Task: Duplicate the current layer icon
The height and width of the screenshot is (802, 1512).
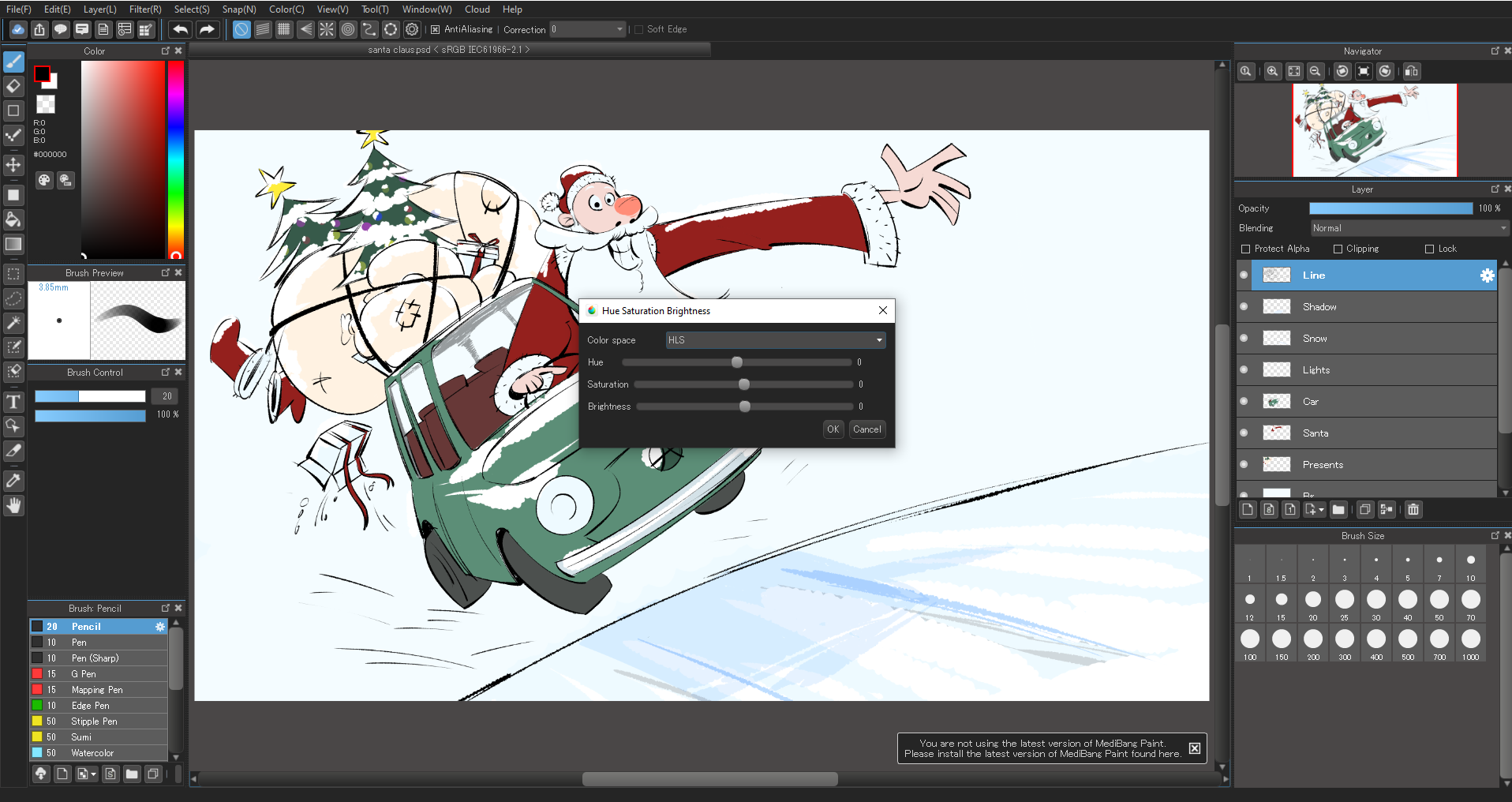Action: click(x=1364, y=510)
